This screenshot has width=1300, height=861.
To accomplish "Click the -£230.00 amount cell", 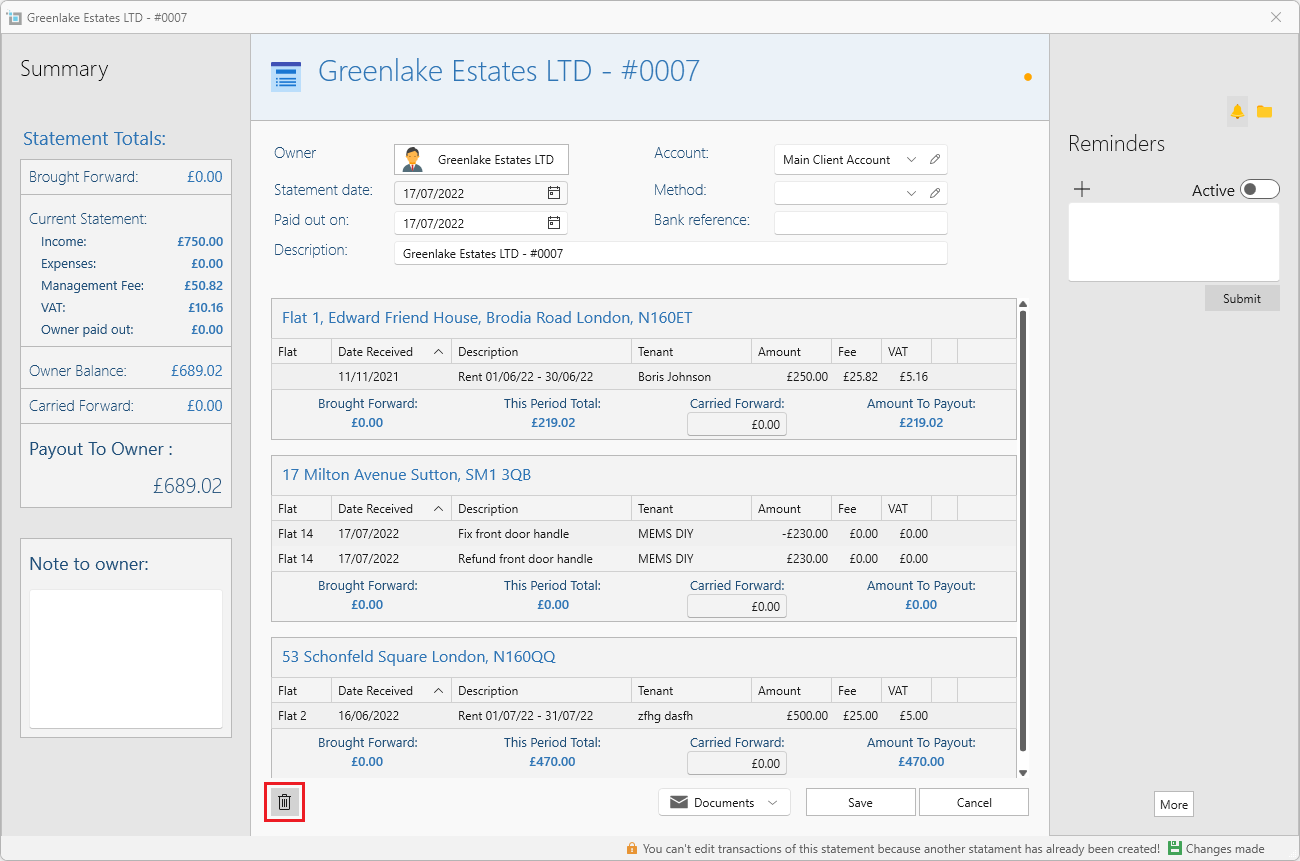I will [804, 534].
